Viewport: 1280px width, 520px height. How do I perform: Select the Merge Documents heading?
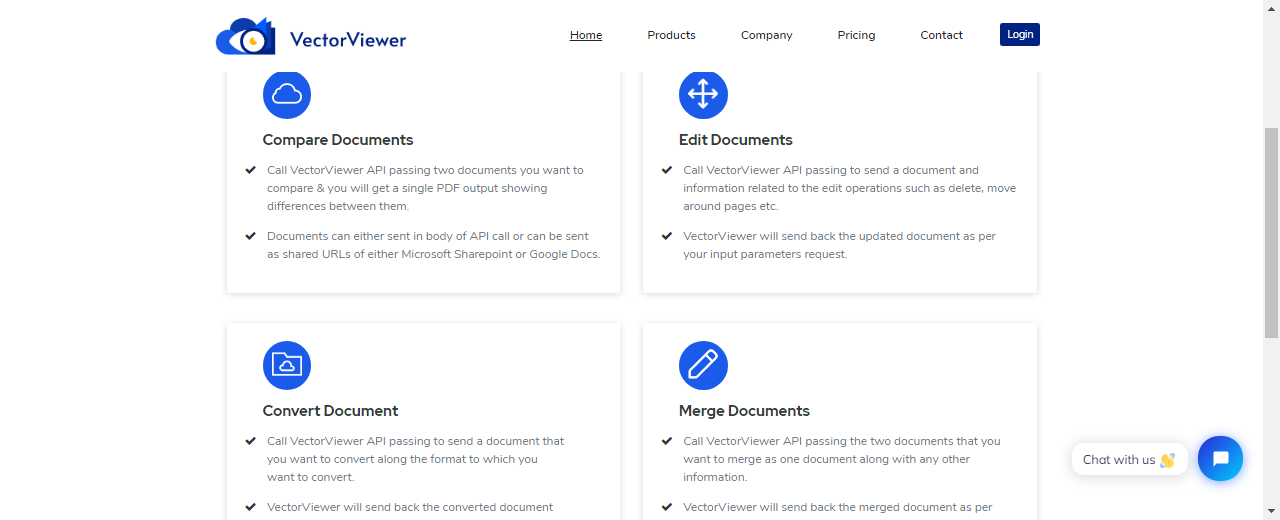click(x=744, y=411)
